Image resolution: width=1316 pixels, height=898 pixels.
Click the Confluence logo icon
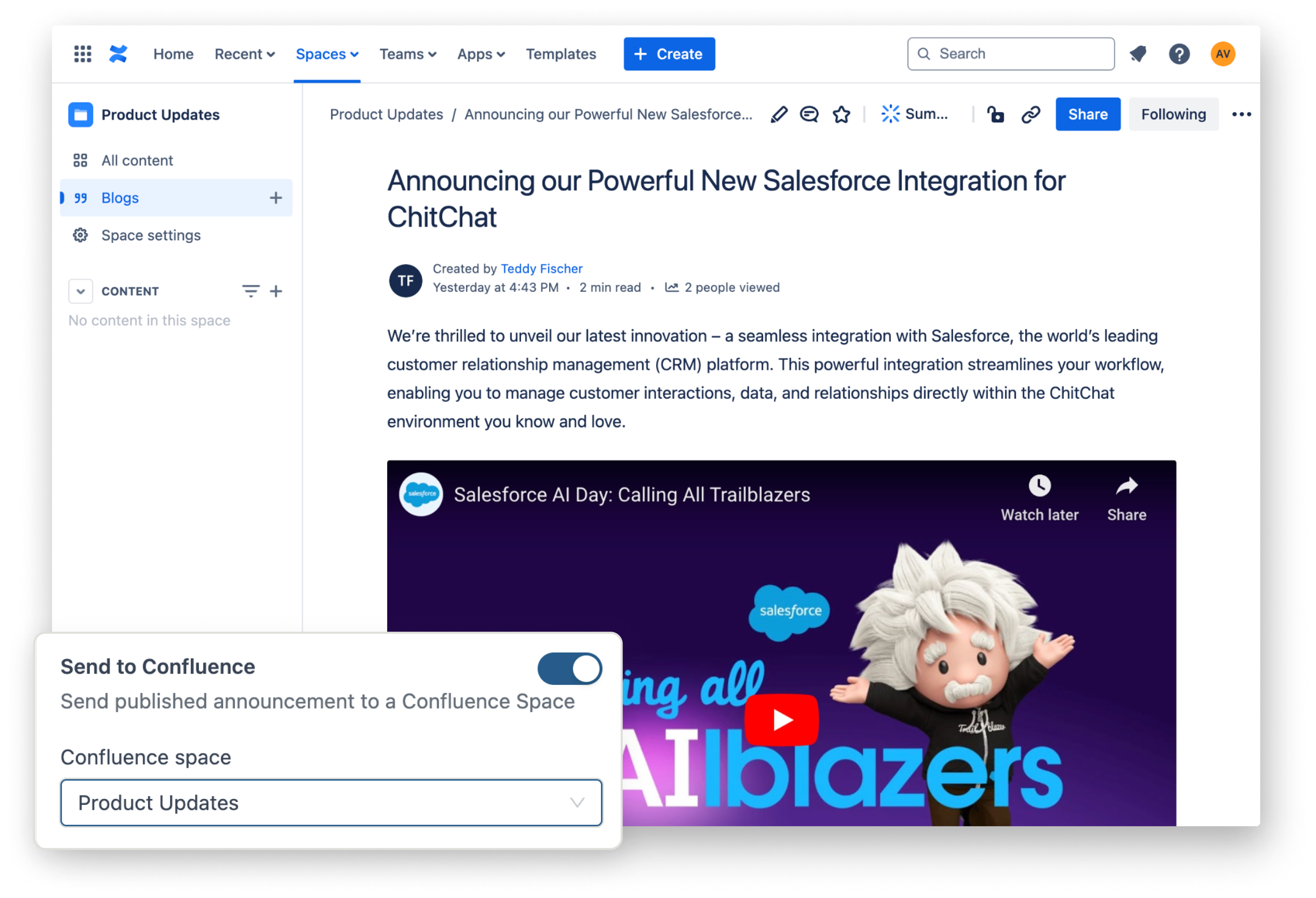[x=118, y=54]
